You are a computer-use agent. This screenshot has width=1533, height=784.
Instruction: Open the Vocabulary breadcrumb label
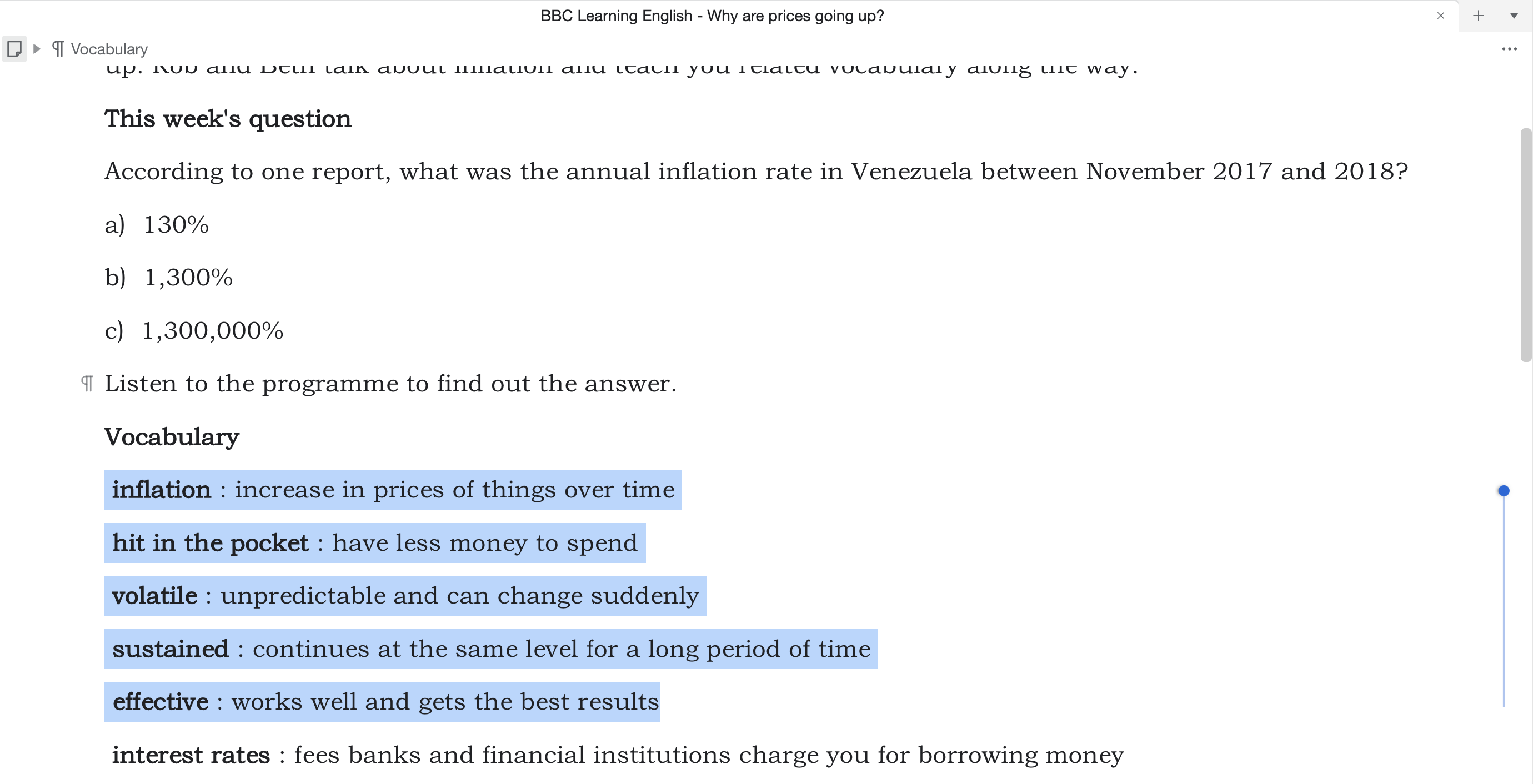[x=109, y=49]
